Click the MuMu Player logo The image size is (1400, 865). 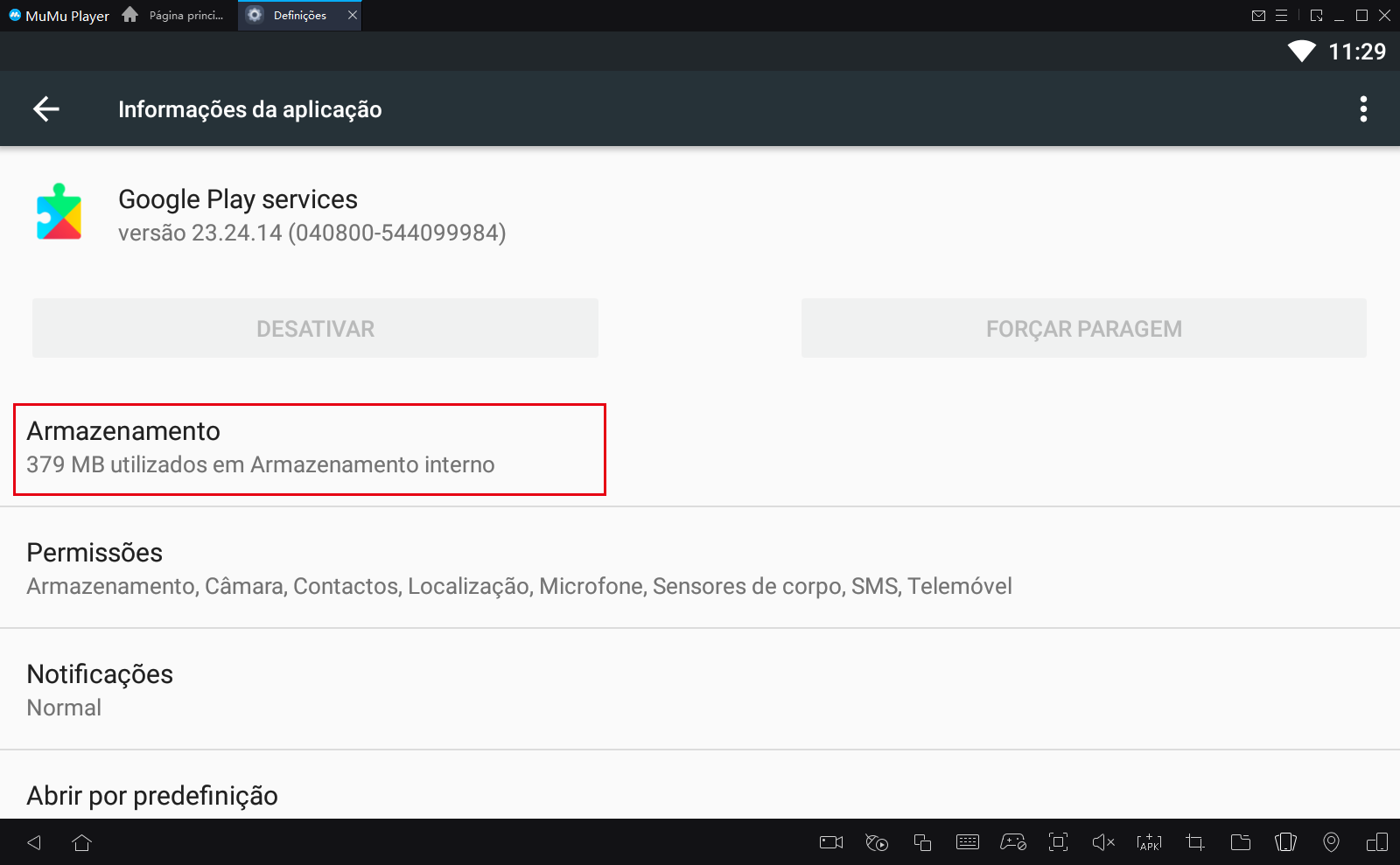coord(15,15)
